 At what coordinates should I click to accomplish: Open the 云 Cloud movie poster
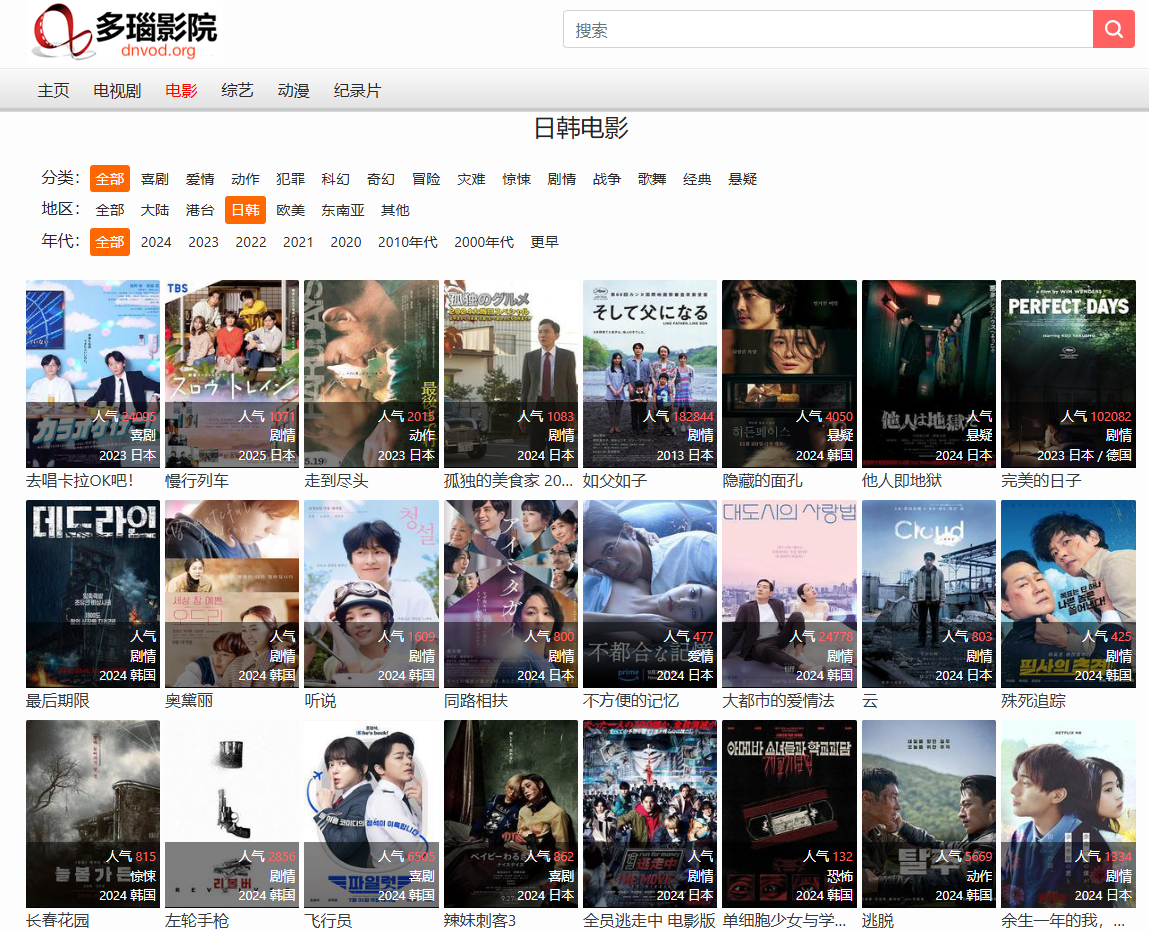pyautogui.click(x=929, y=594)
